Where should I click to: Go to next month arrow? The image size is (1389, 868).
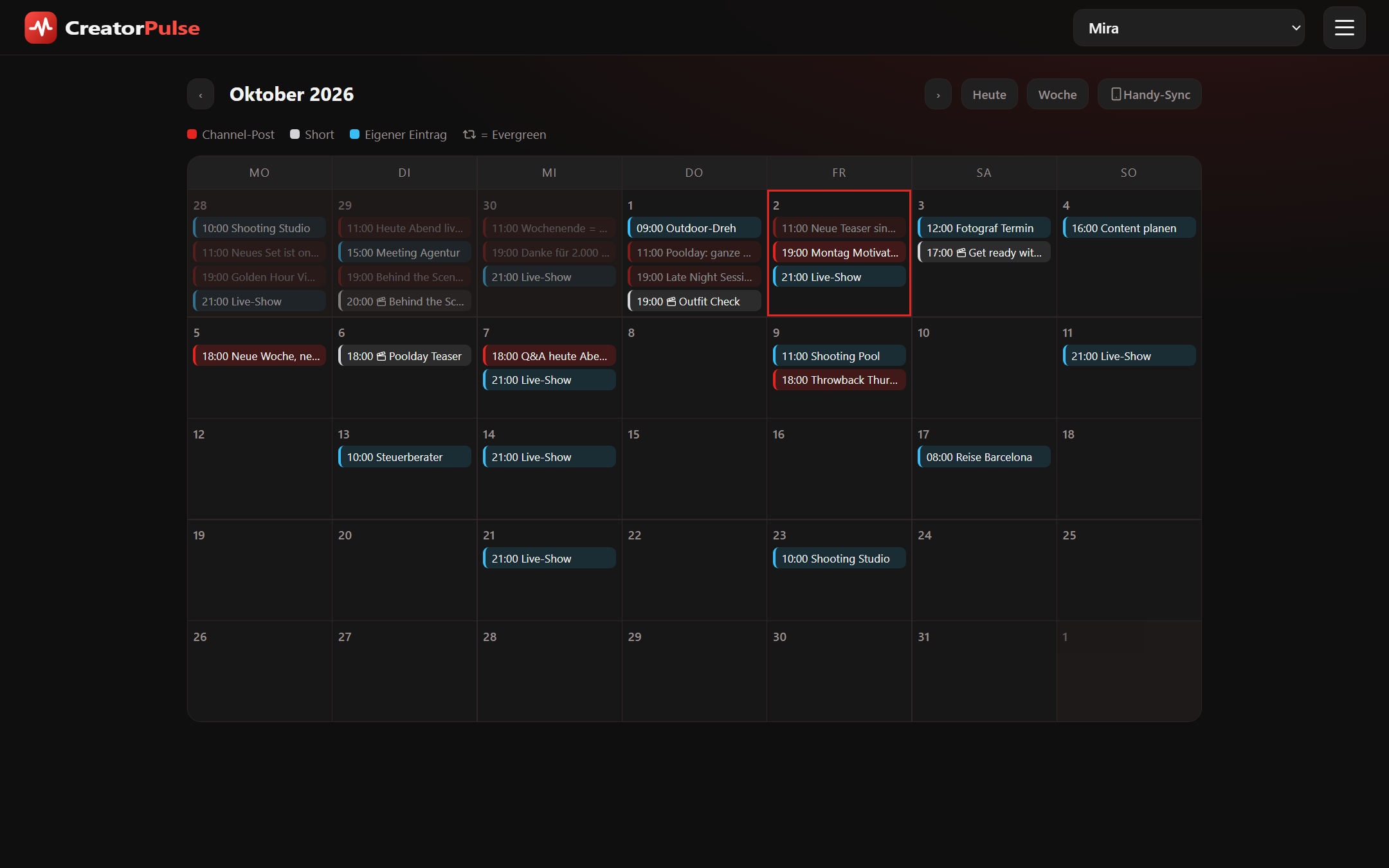(938, 95)
